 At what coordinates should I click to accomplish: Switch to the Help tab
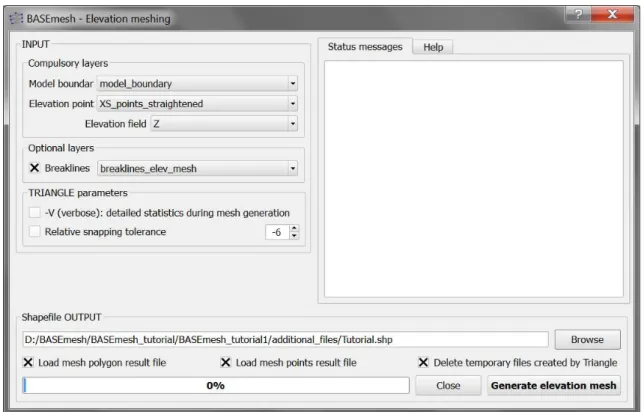[433, 47]
